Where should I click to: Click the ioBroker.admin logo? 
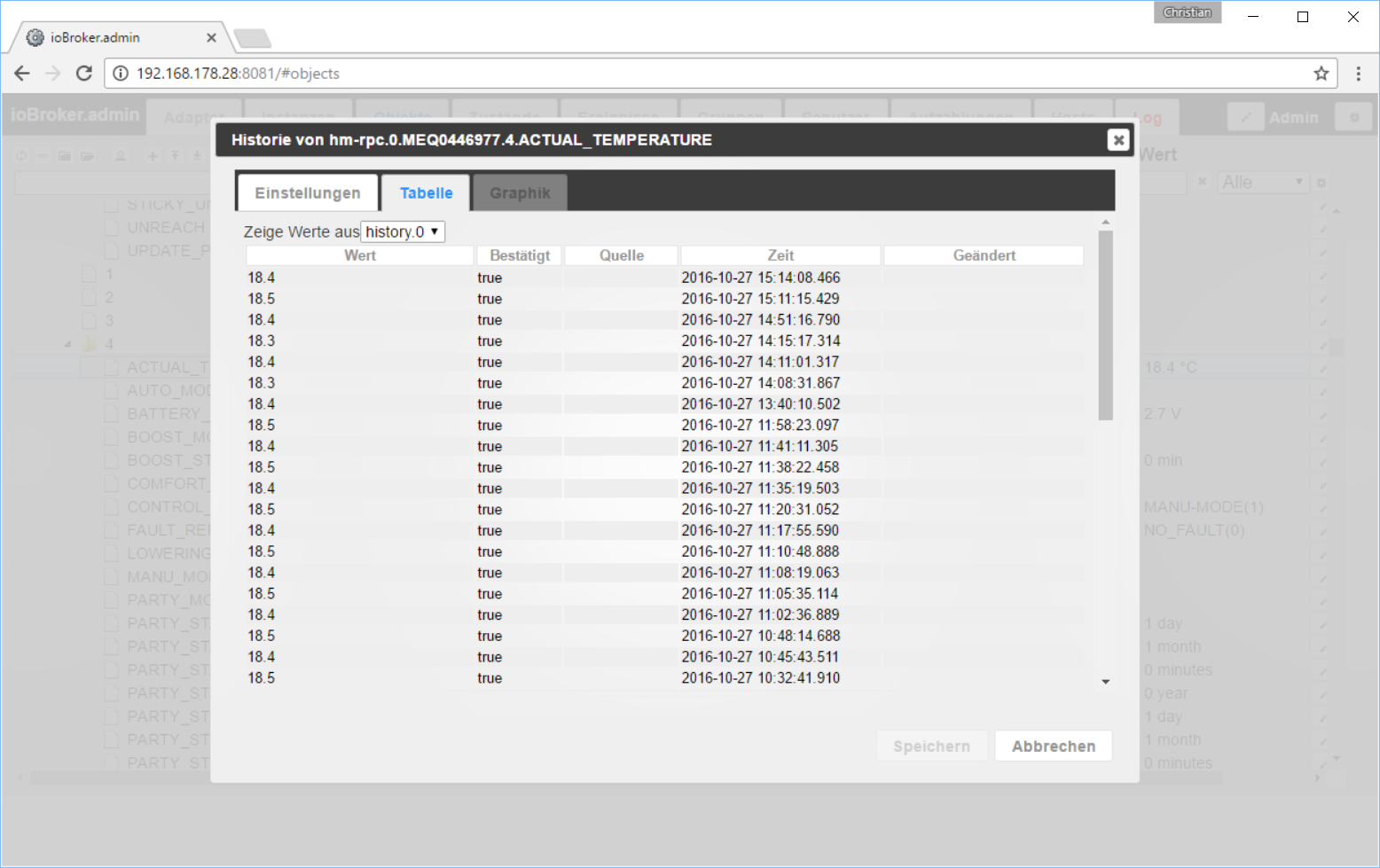coord(75,114)
